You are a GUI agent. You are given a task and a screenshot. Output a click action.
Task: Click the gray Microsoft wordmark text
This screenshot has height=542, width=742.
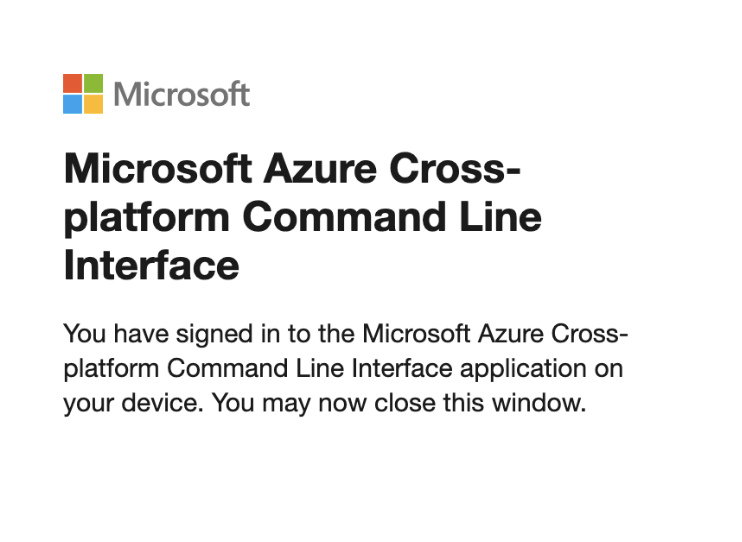182,94
